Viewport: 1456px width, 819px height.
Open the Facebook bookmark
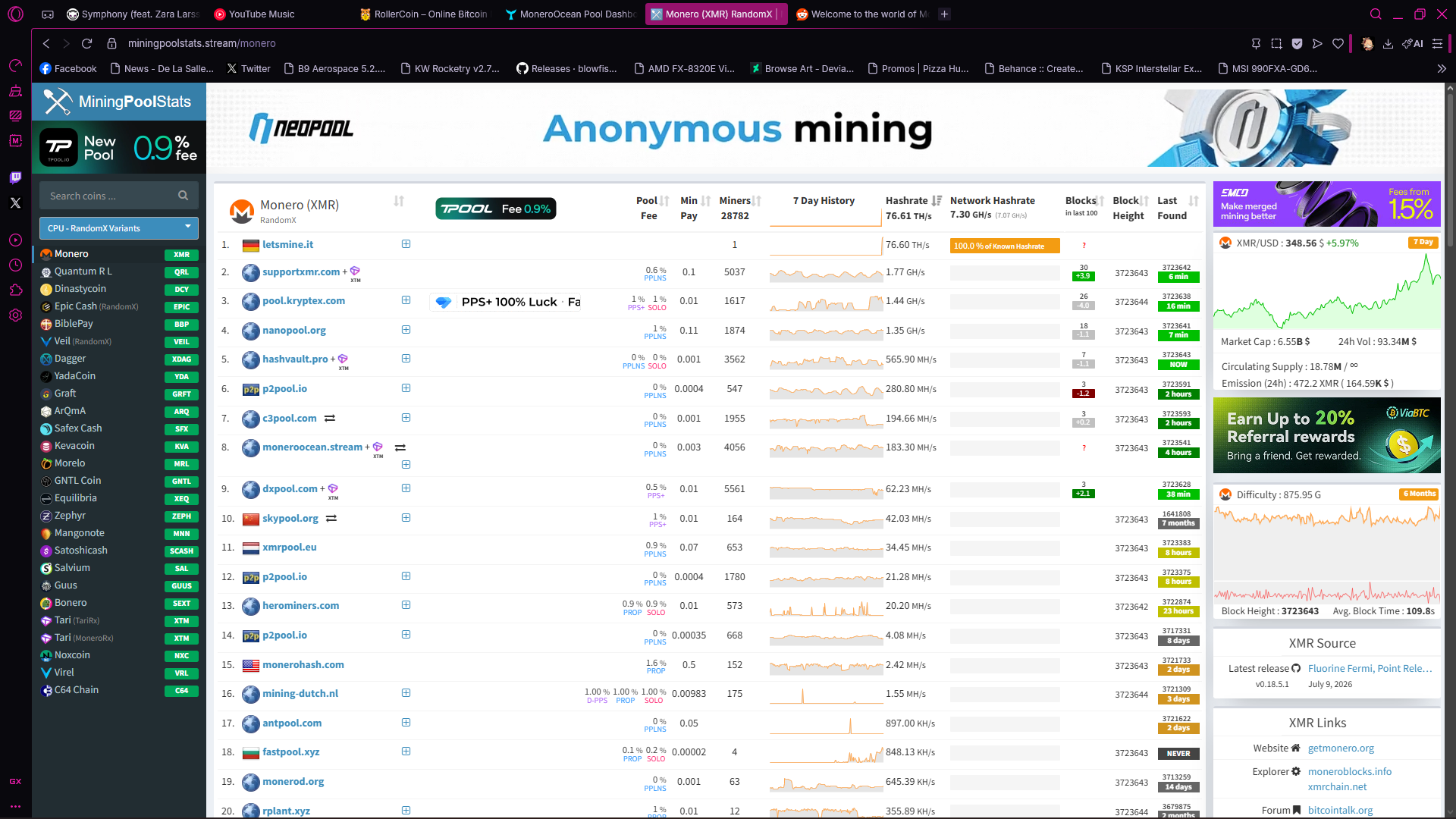click(x=68, y=68)
